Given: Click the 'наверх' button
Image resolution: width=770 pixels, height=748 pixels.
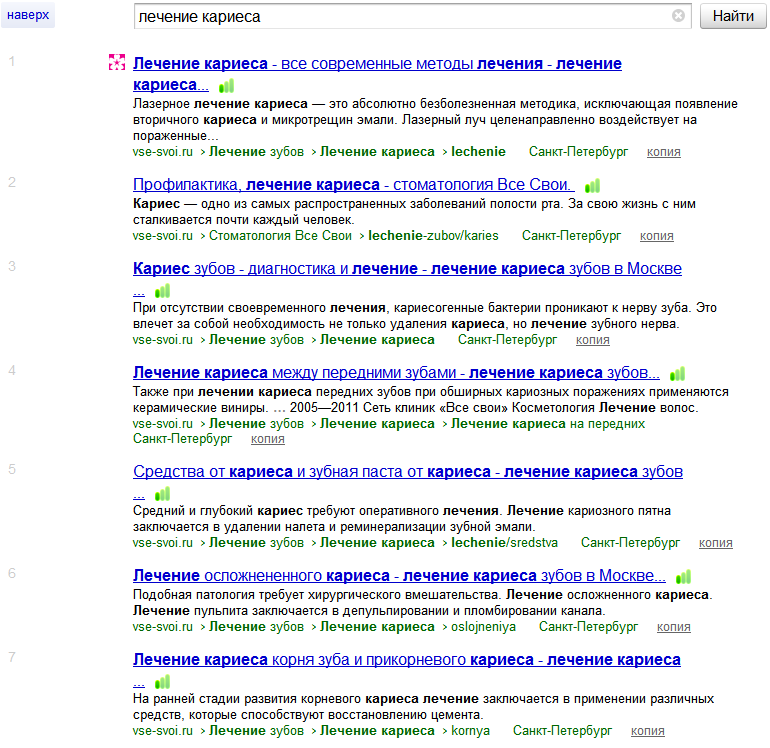Looking at the screenshot, I should [x=28, y=15].
